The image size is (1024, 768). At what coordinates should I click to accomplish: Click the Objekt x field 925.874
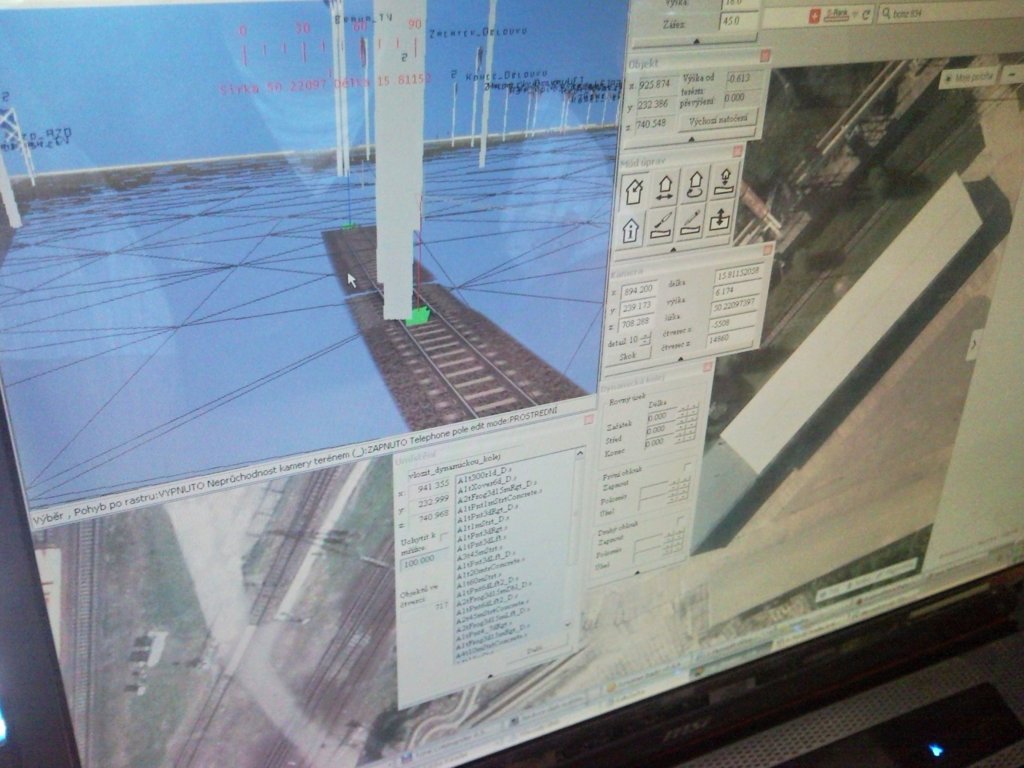[656, 84]
